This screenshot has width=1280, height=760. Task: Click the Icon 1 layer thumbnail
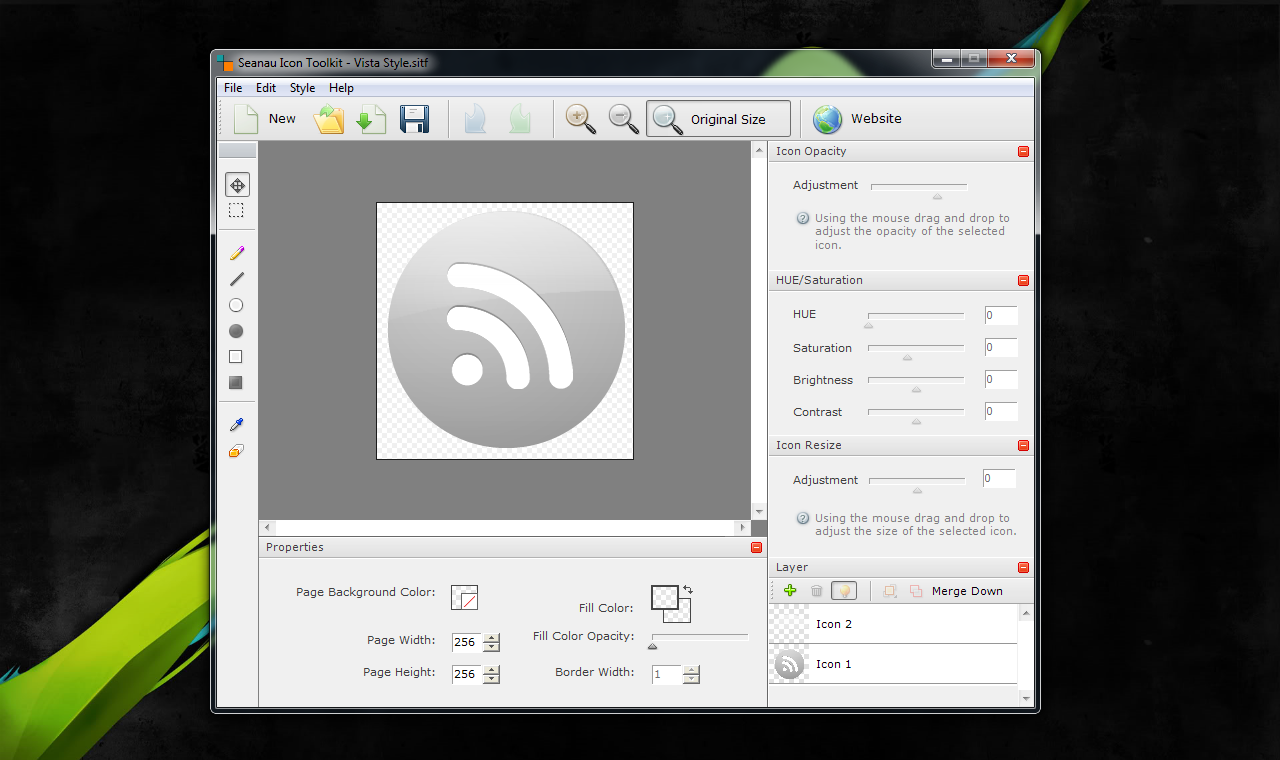pos(789,664)
